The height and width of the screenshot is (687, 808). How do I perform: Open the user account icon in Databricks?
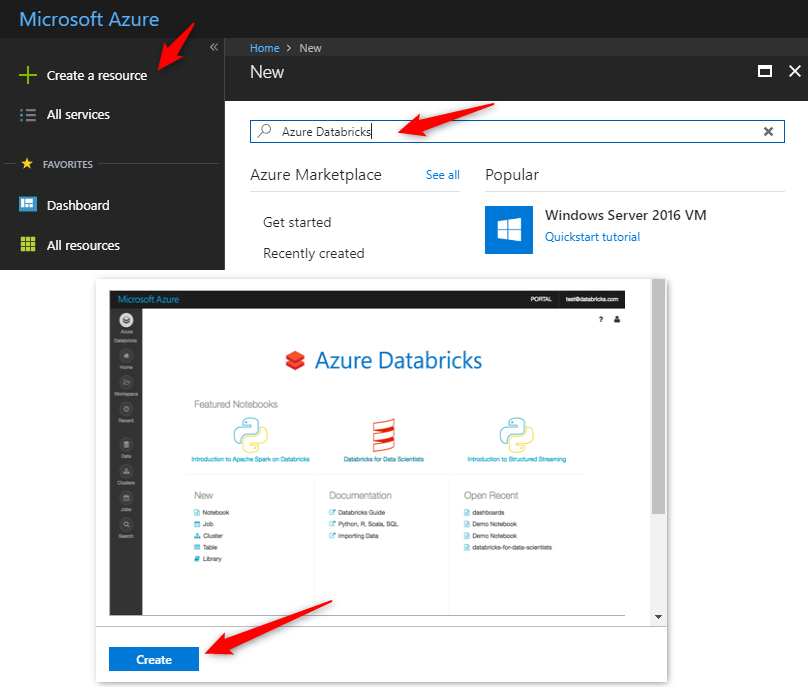coord(617,320)
